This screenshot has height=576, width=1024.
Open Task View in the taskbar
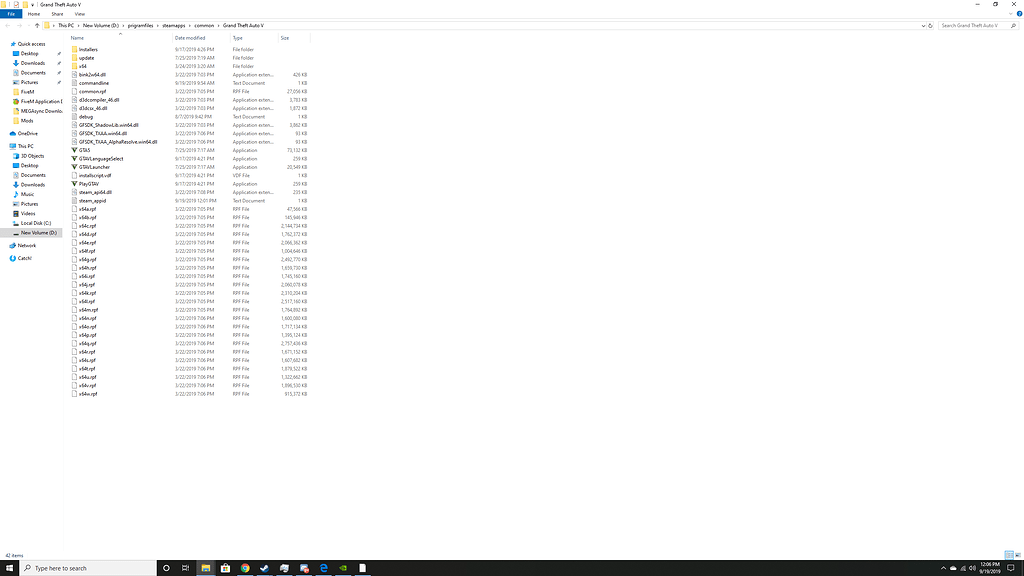click(186, 568)
